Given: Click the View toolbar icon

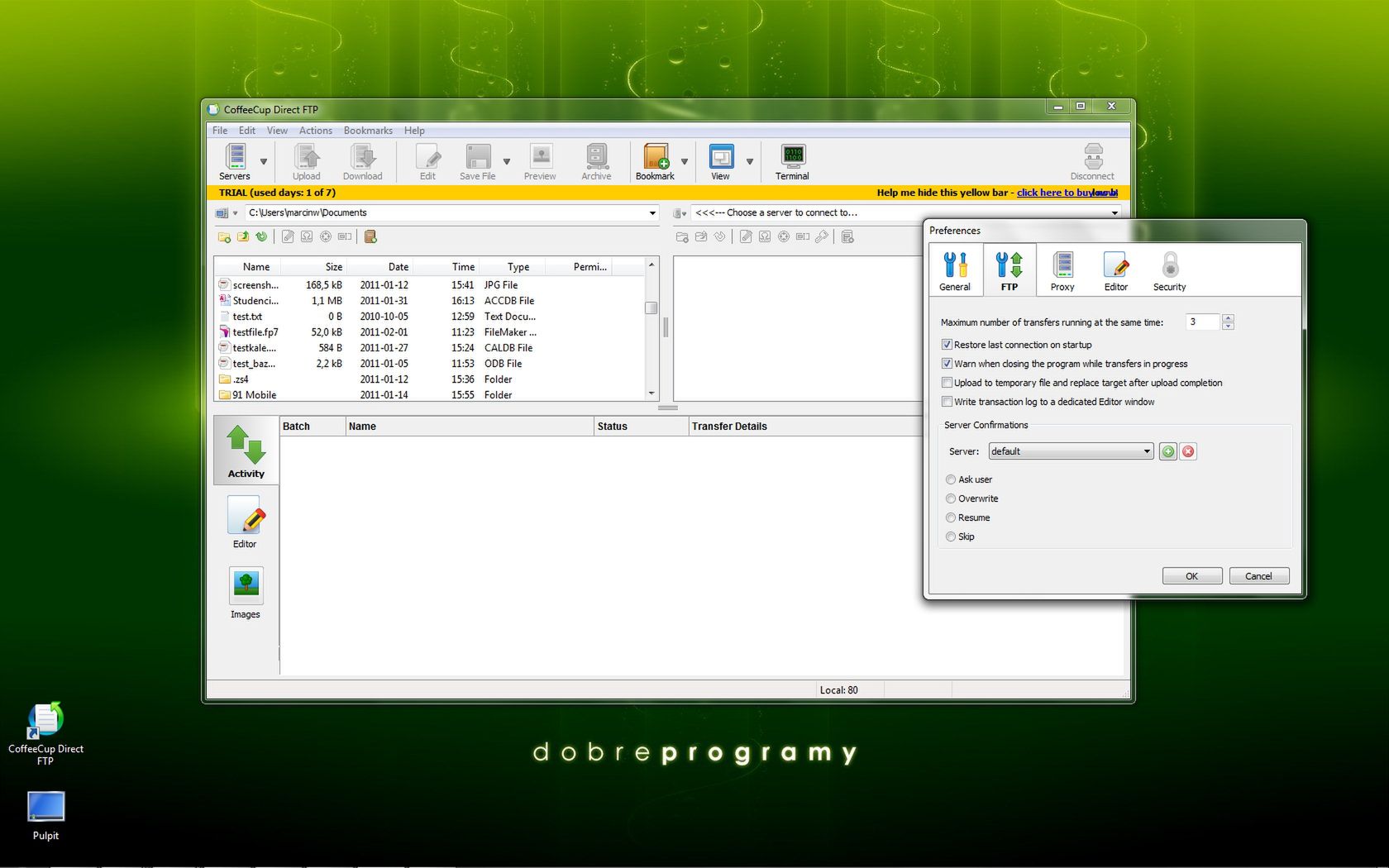Looking at the screenshot, I should [721, 161].
